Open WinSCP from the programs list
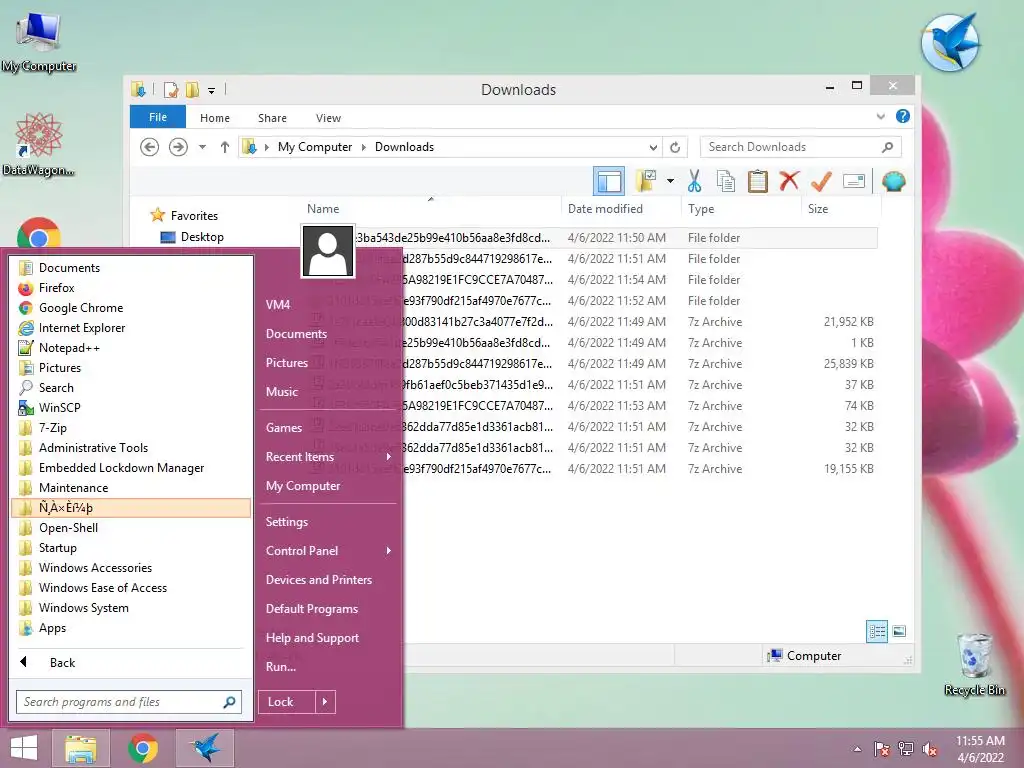The height and width of the screenshot is (768, 1024). (59, 408)
